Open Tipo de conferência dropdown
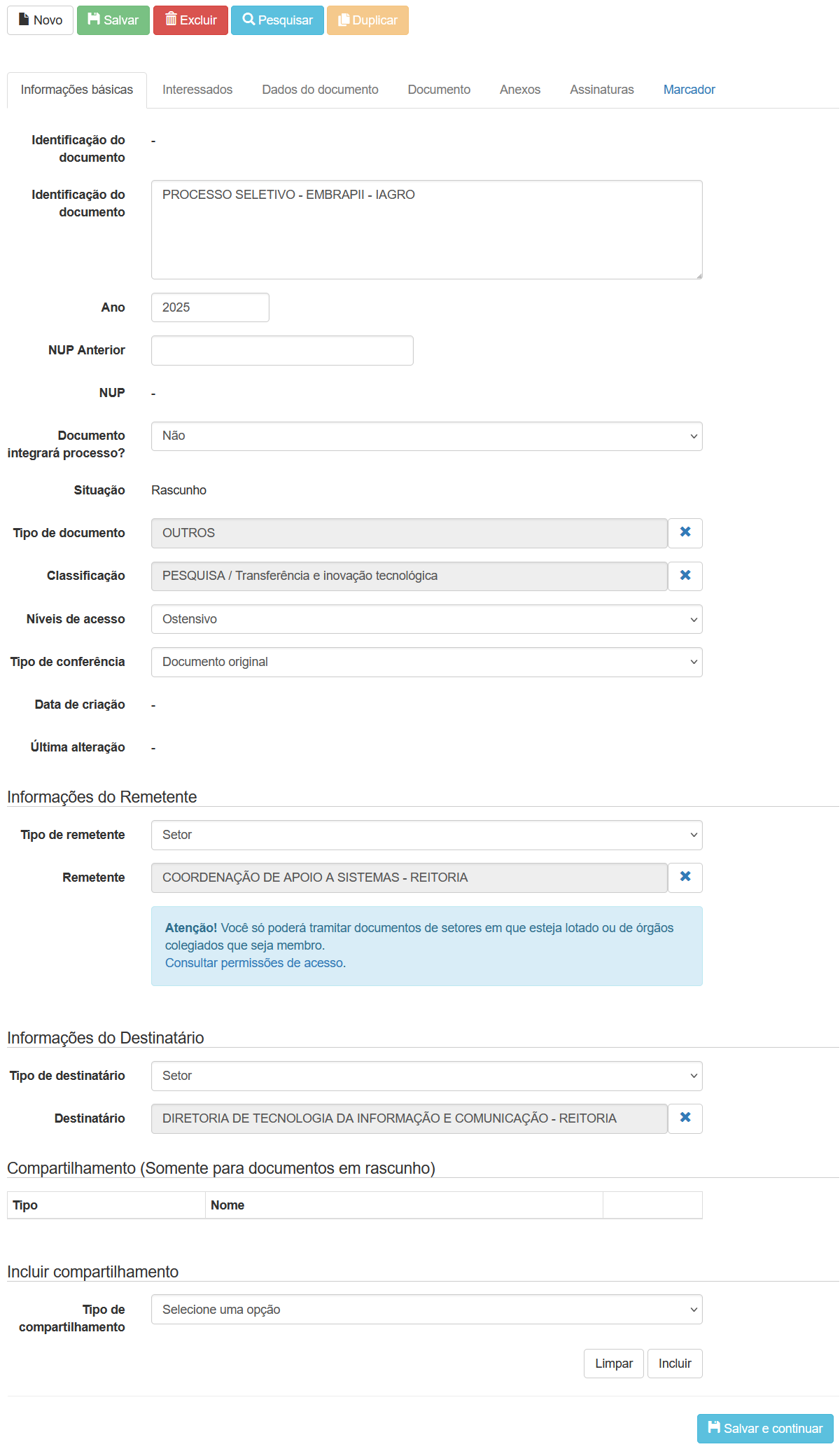The height and width of the screenshot is (1449, 840). tap(426, 662)
